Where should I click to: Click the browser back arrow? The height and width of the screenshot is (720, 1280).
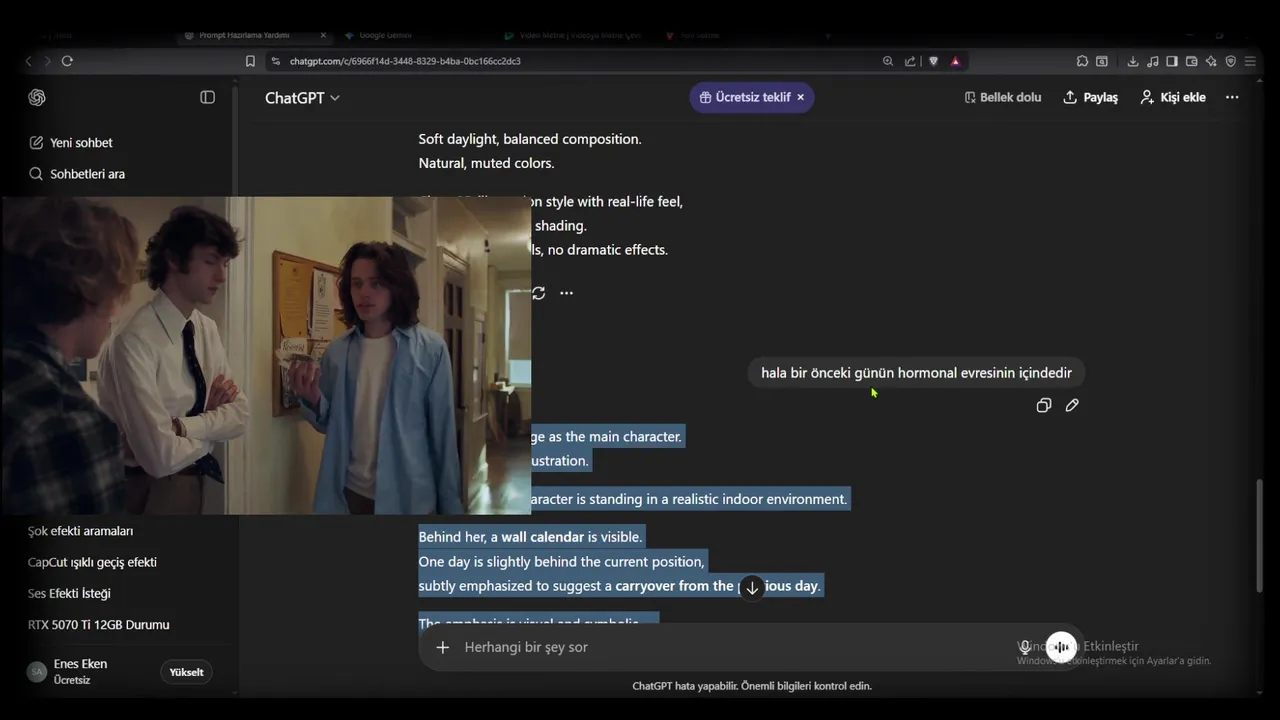coord(28,61)
